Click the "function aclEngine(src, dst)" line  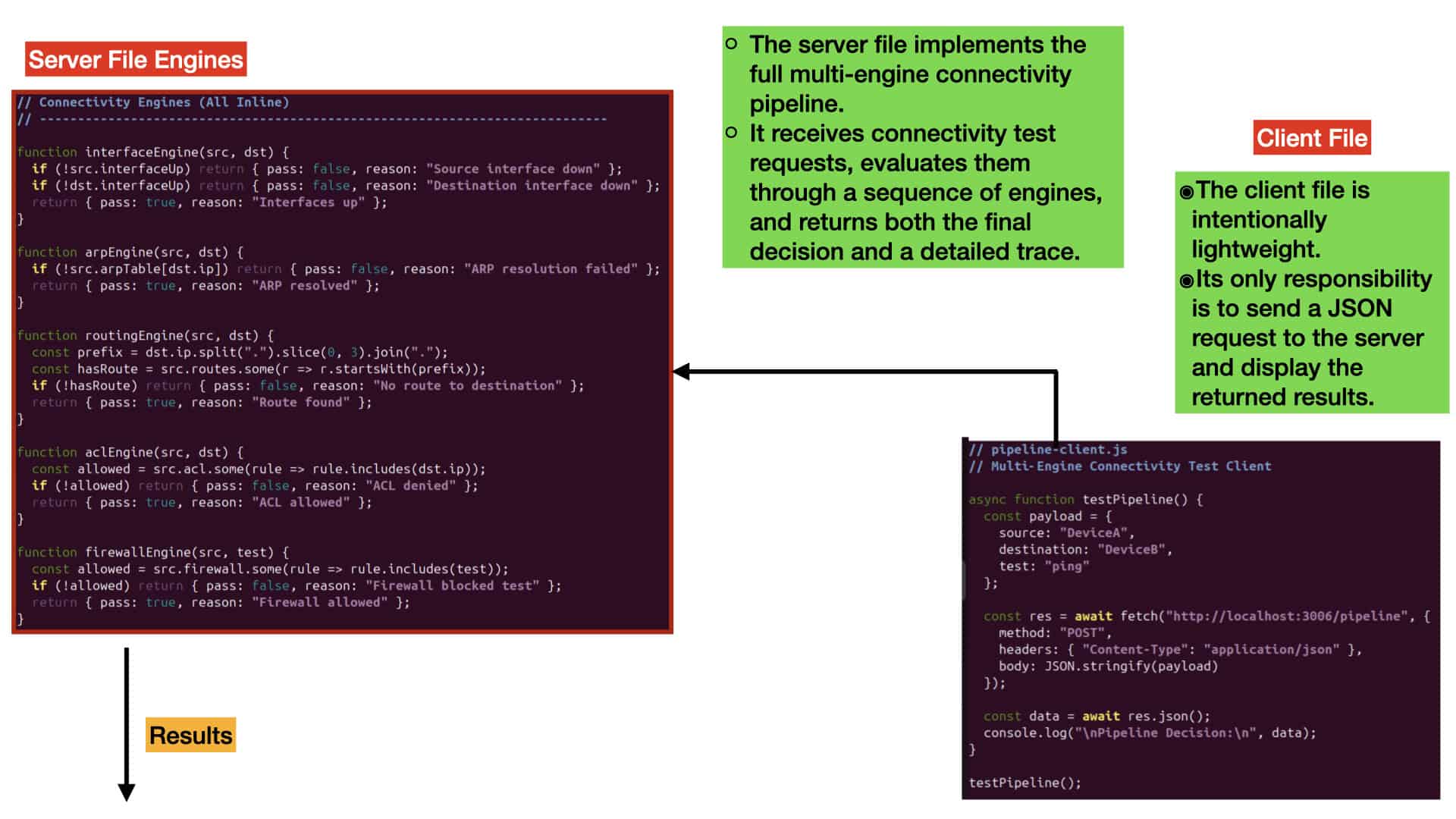point(130,453)
